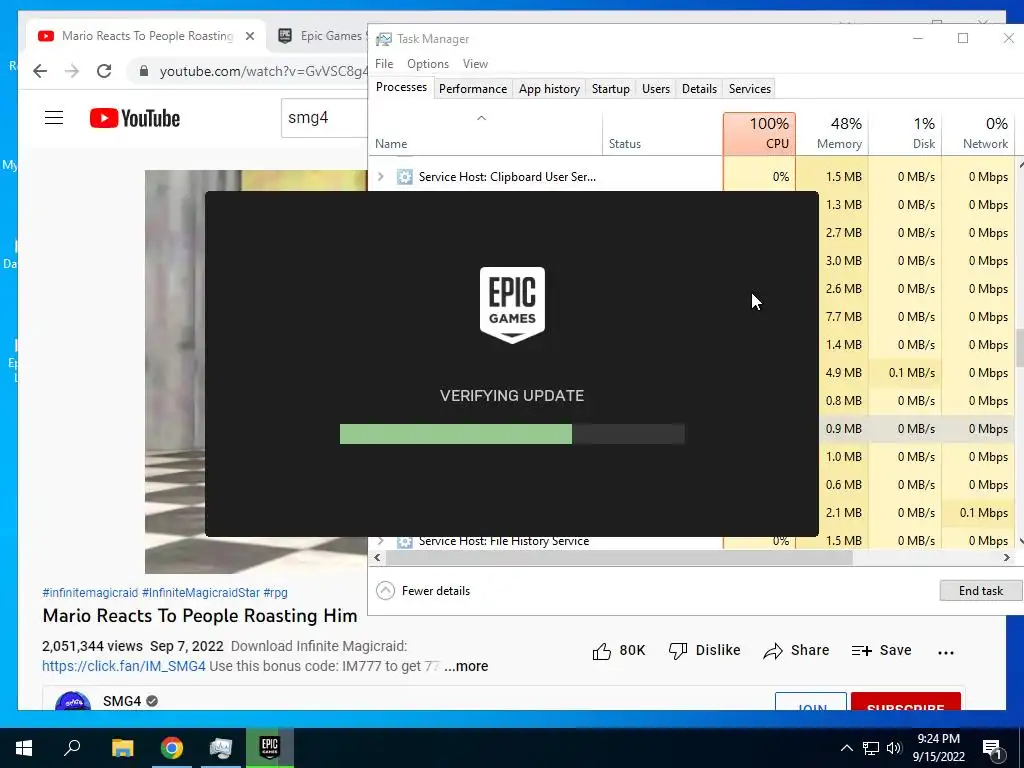The height and width of the screenshot is (768, 1024).
Task: Open Task Manager Options menu
Action: (x=428, y=64)
